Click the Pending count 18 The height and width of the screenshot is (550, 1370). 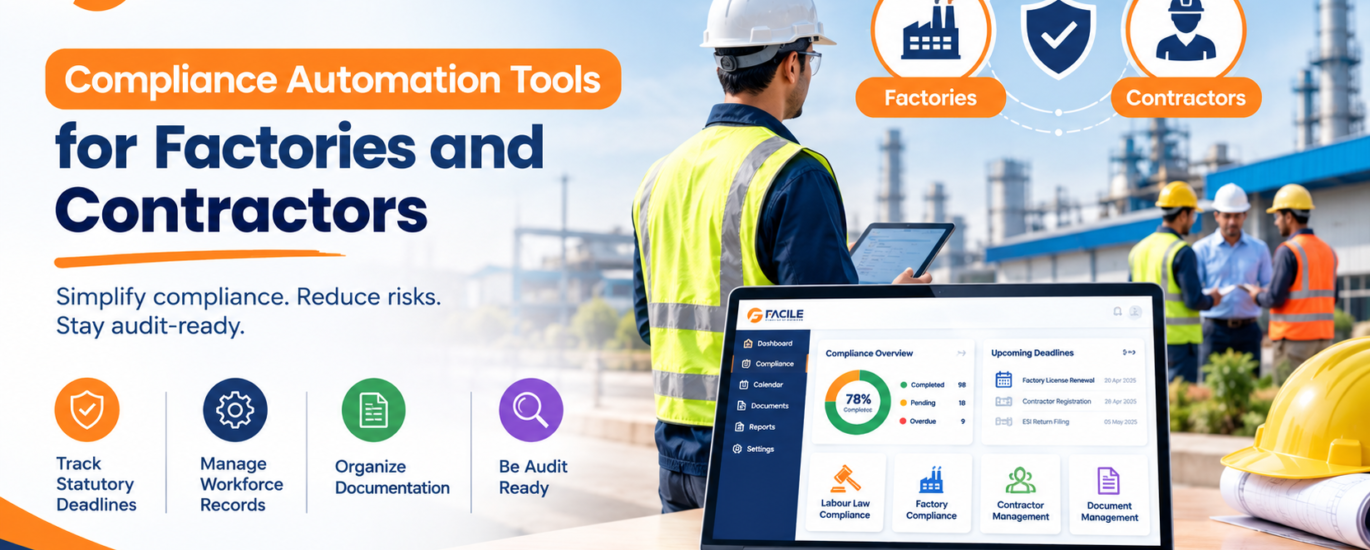coord(962,403)
